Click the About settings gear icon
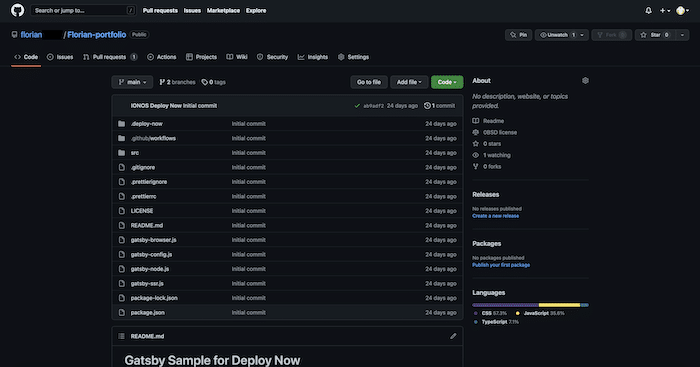 coord(585,80)
